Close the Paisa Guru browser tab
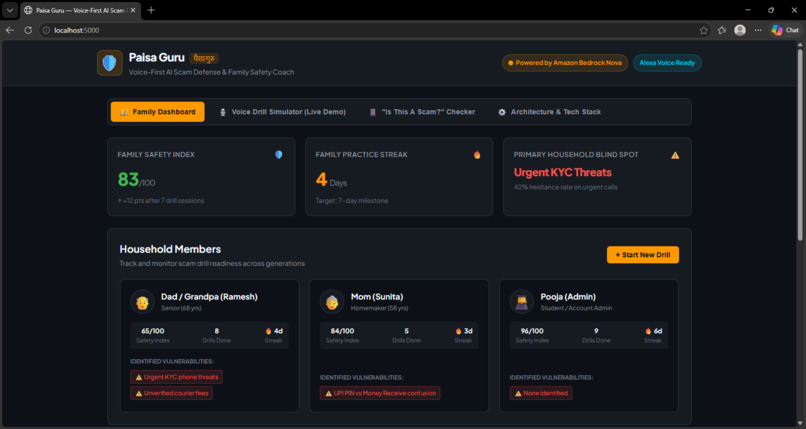The width and height of the screenshot is (806, 429). [133, 10]
